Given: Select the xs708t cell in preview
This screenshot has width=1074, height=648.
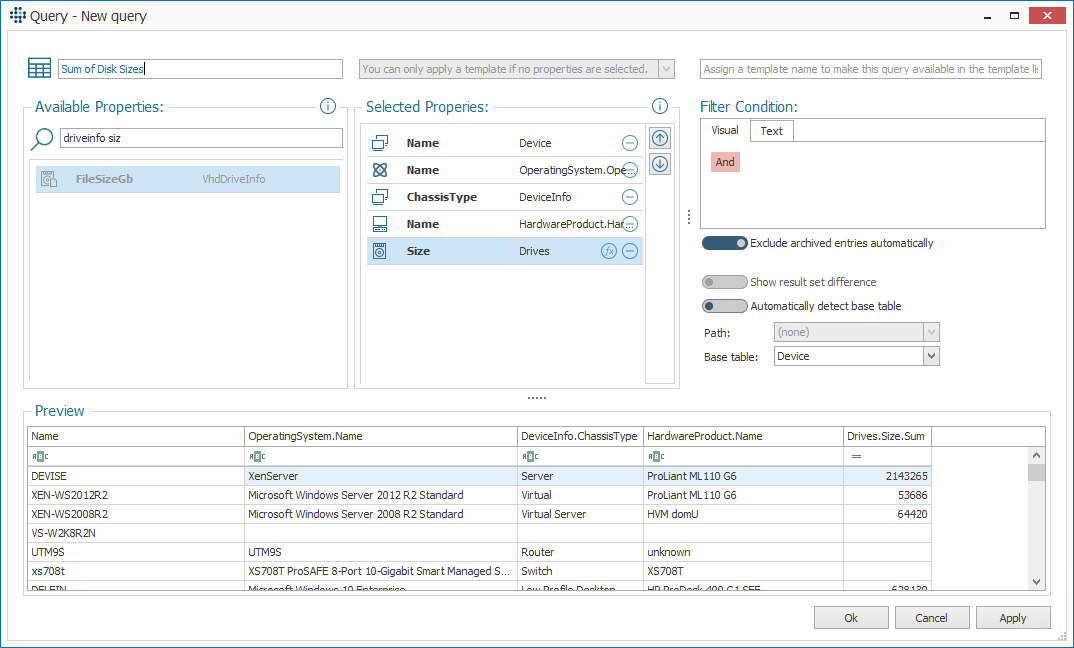Looking at the screenshot, I should click(x=136, y=571).
